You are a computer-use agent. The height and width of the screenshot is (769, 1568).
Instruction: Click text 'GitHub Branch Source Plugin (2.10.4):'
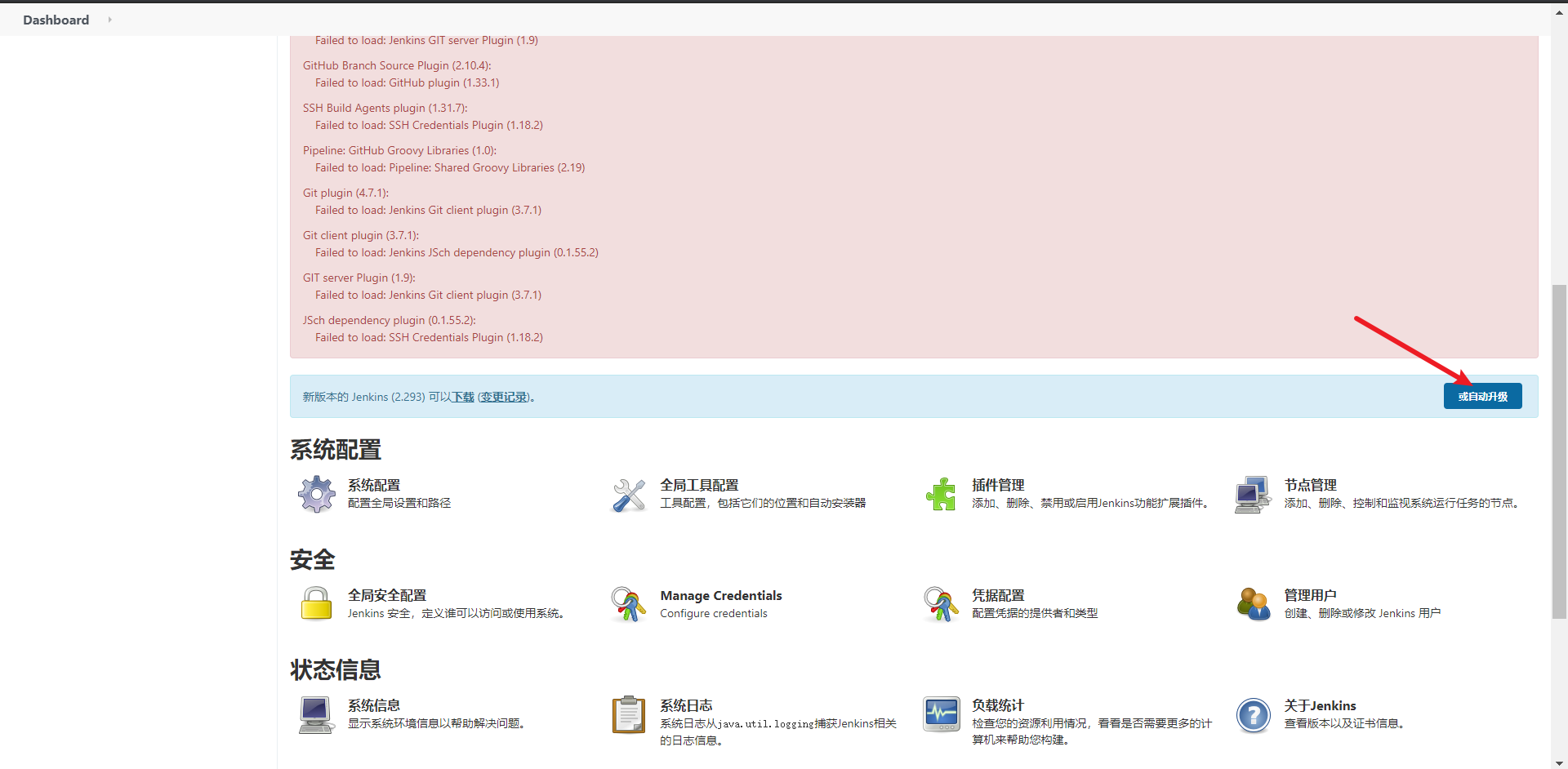point(397,65)
